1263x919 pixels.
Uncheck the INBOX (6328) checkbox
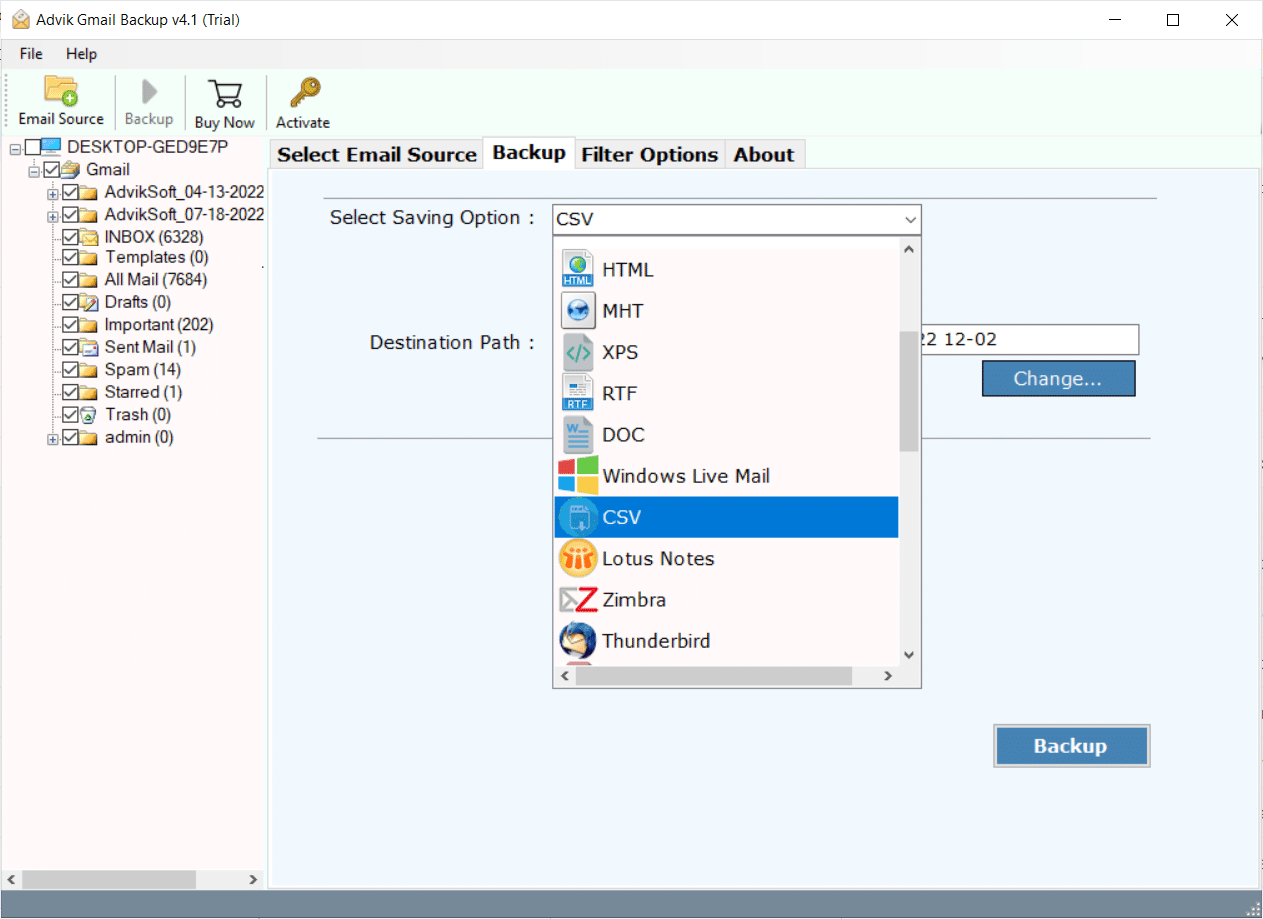pyautogui.click(x=70, y=237)
